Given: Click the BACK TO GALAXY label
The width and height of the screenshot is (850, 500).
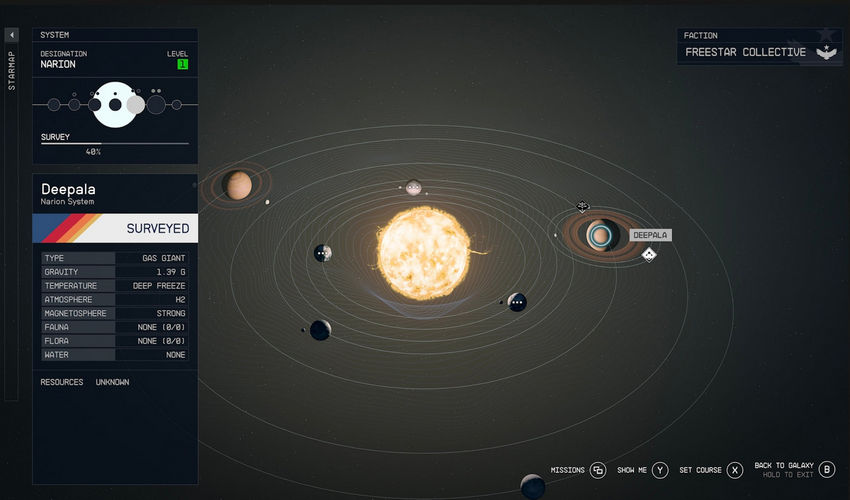Looking at the screenshot, I should (784, 465).
